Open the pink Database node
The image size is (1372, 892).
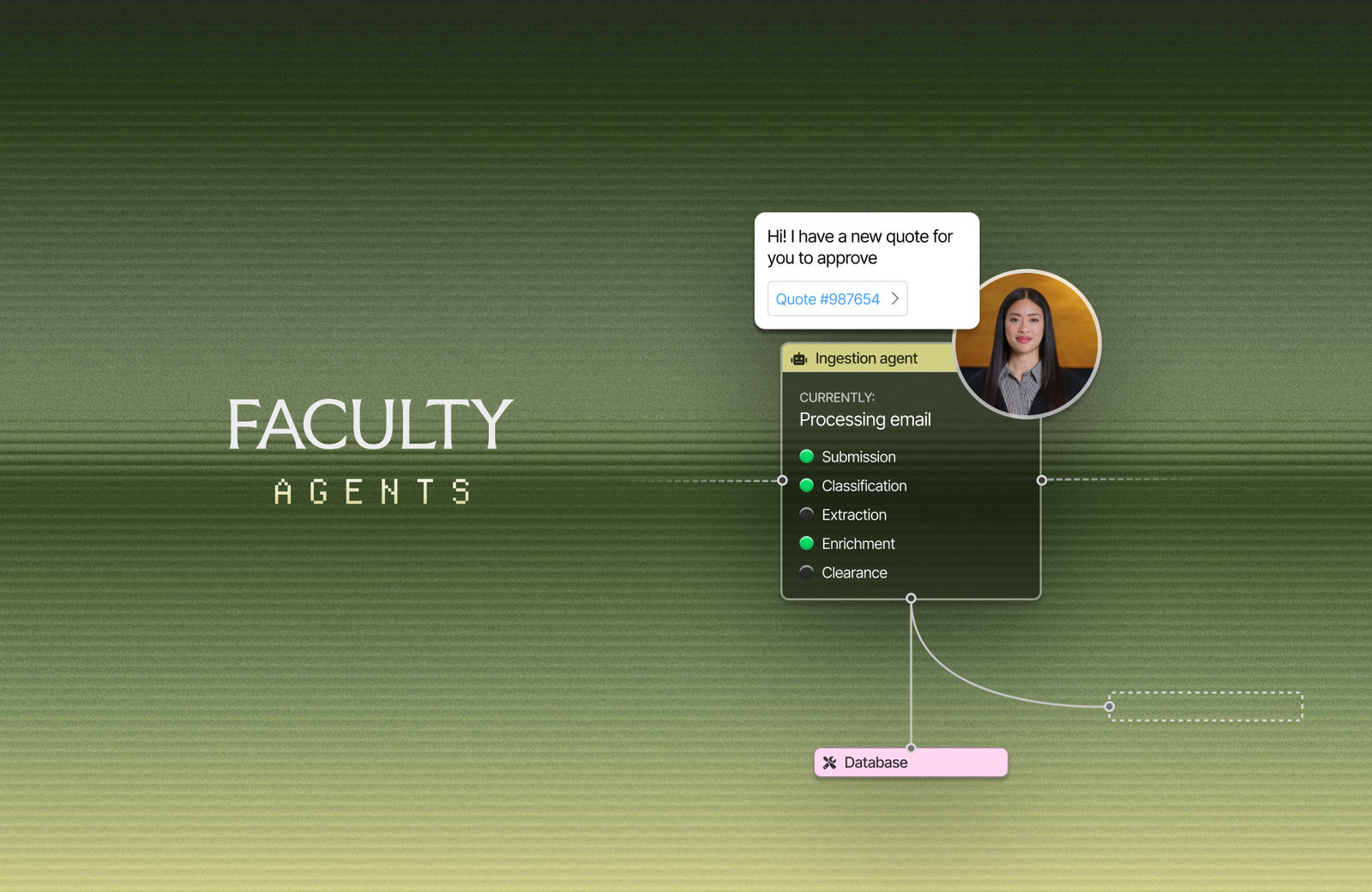(x=911, y=762)
